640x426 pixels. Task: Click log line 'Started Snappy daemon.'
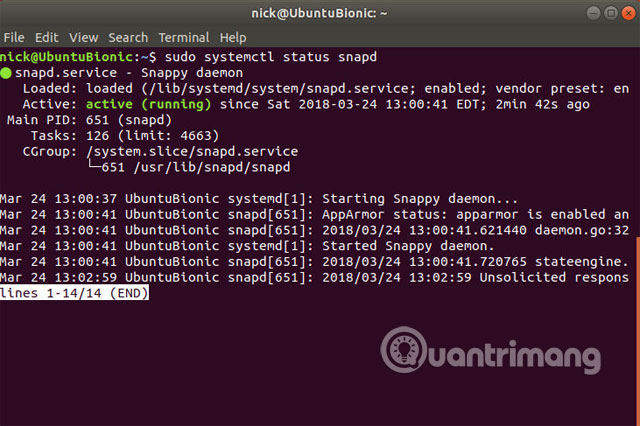247,246
